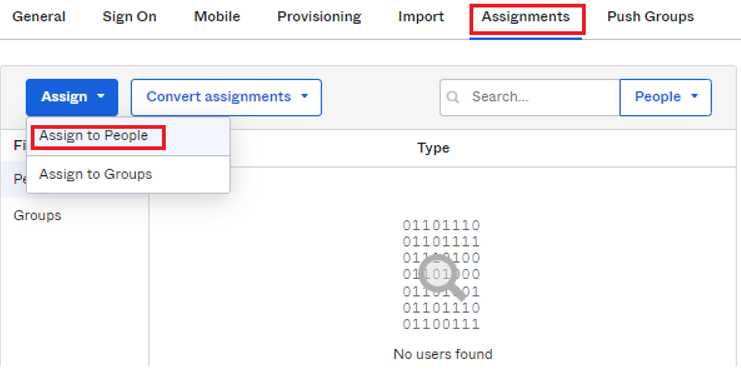The image size is (741, 373).
Task: Click the caret on Convert assignments
Action: [x=305, y=96]
